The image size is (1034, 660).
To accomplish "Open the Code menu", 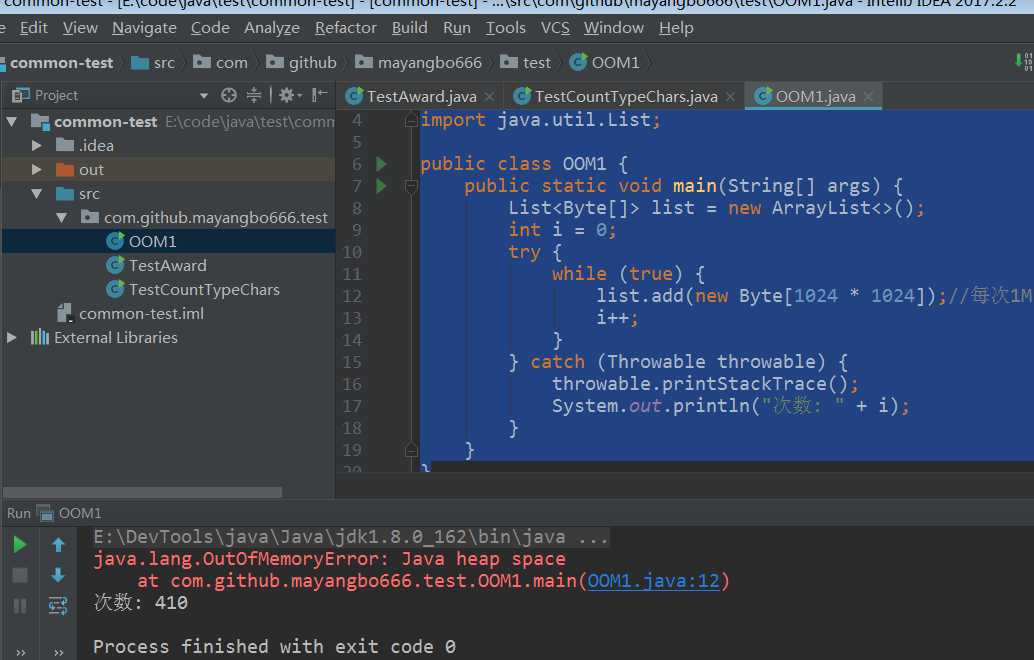I will coord(210,28).
